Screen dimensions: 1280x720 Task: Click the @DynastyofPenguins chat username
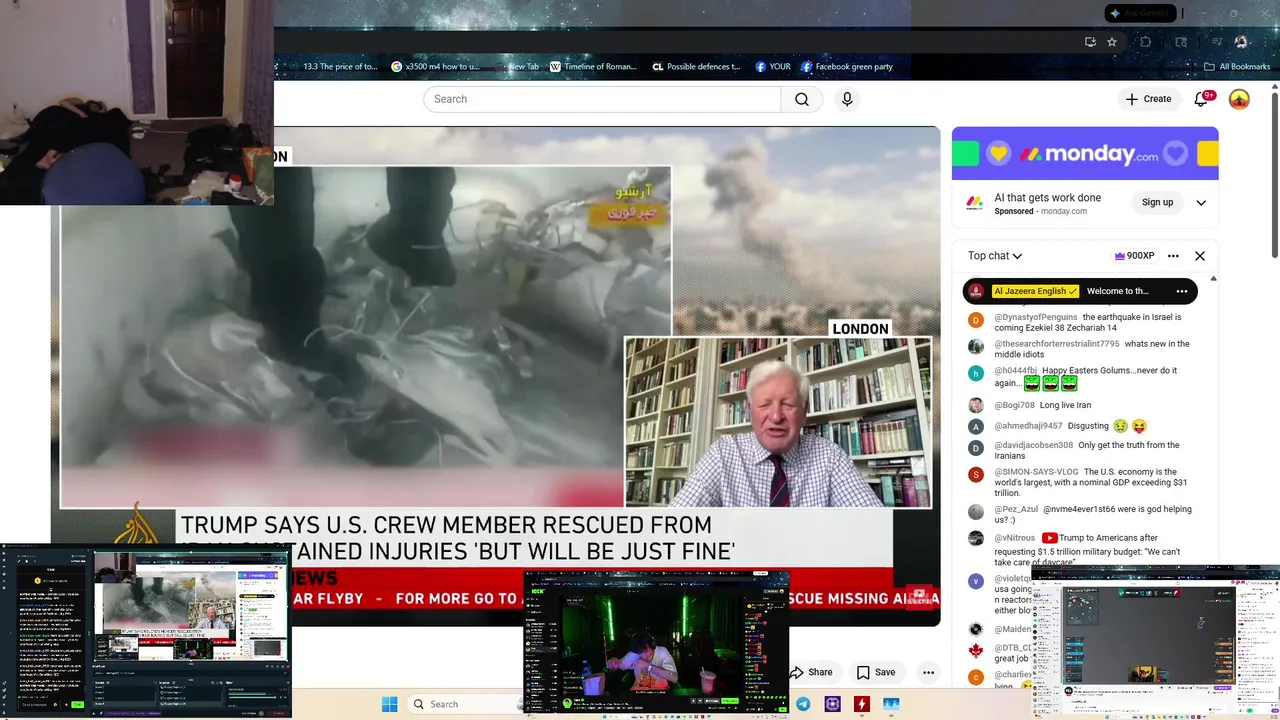pos(1036,317)
